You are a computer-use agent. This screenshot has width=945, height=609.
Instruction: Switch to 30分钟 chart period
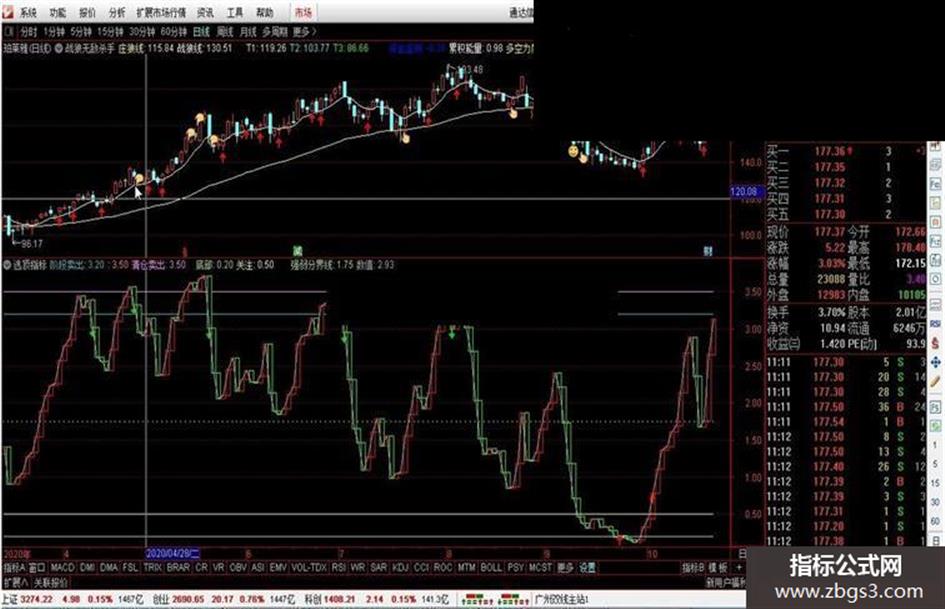[142, 31]
